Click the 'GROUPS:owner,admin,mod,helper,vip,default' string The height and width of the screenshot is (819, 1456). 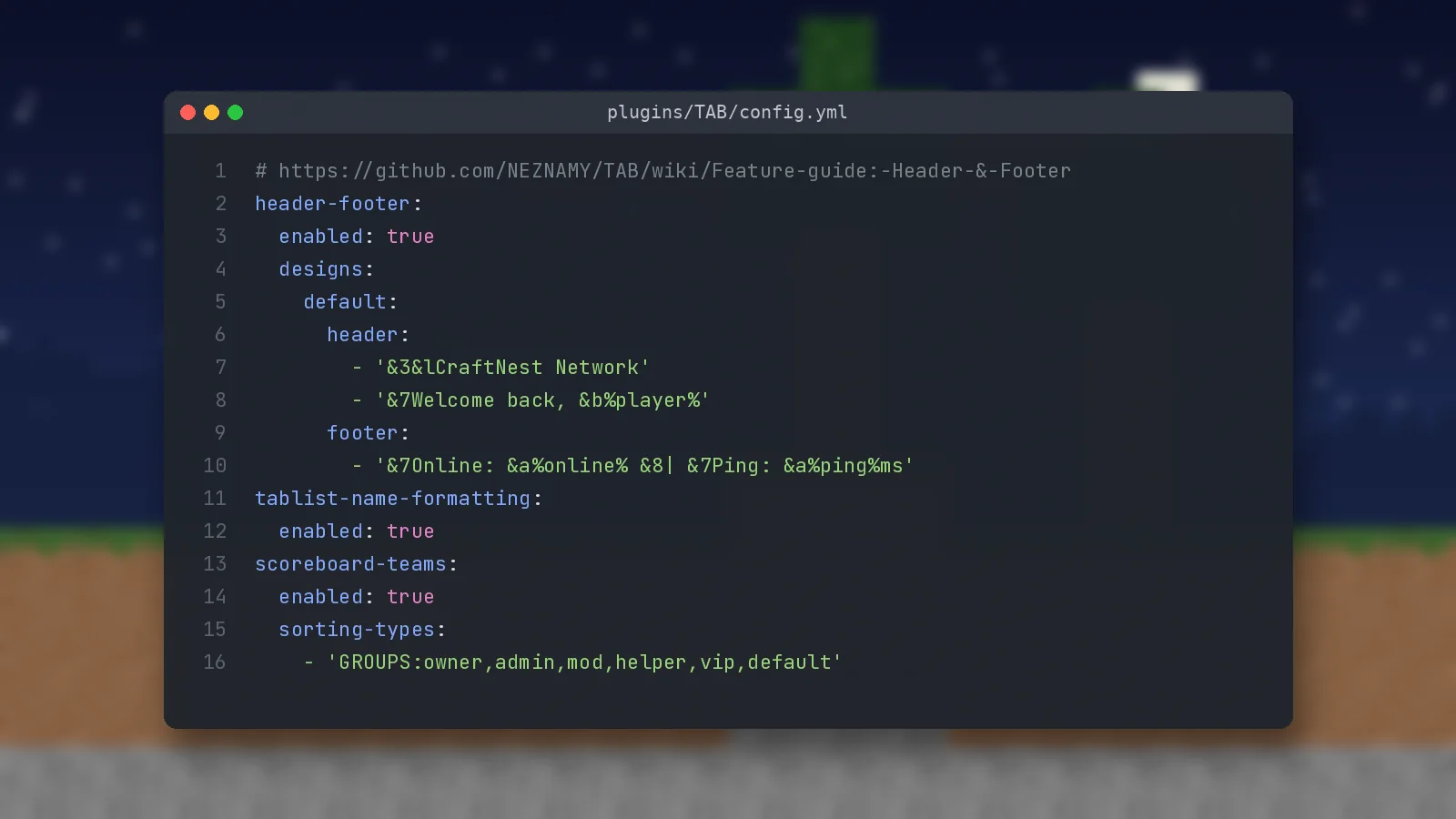click(x=584, y=662)
